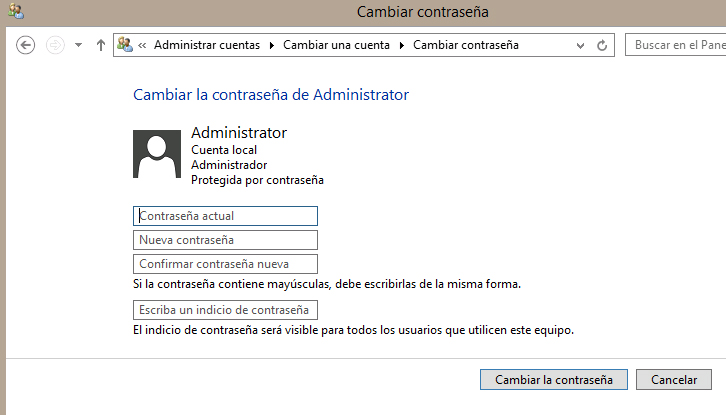Expand the double chevron before Administrar cuentas
The height and width of the screenshot is (415, 726).
[143, 45]
